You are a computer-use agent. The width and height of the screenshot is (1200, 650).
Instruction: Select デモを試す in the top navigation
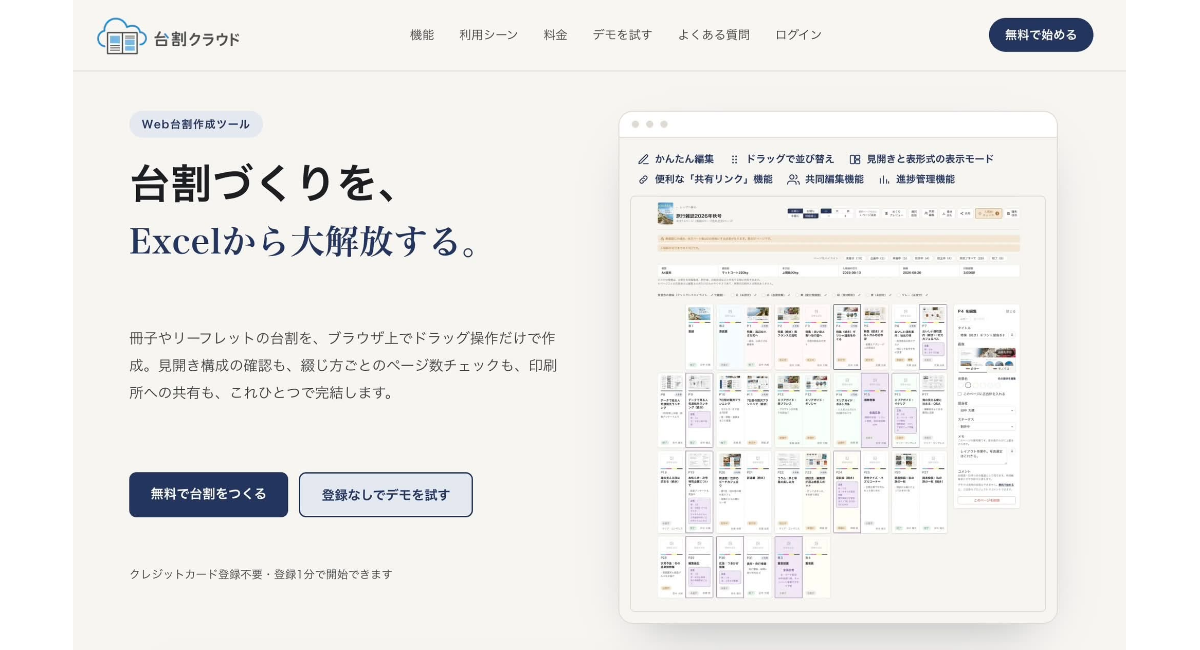[x=622, y=35]
